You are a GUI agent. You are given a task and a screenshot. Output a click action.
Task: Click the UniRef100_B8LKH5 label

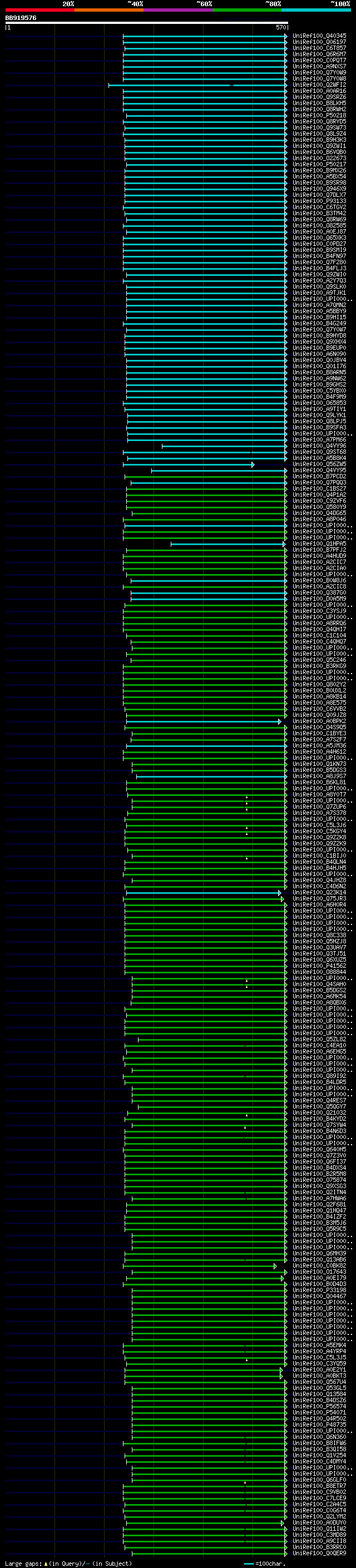(x=319, y=103)
